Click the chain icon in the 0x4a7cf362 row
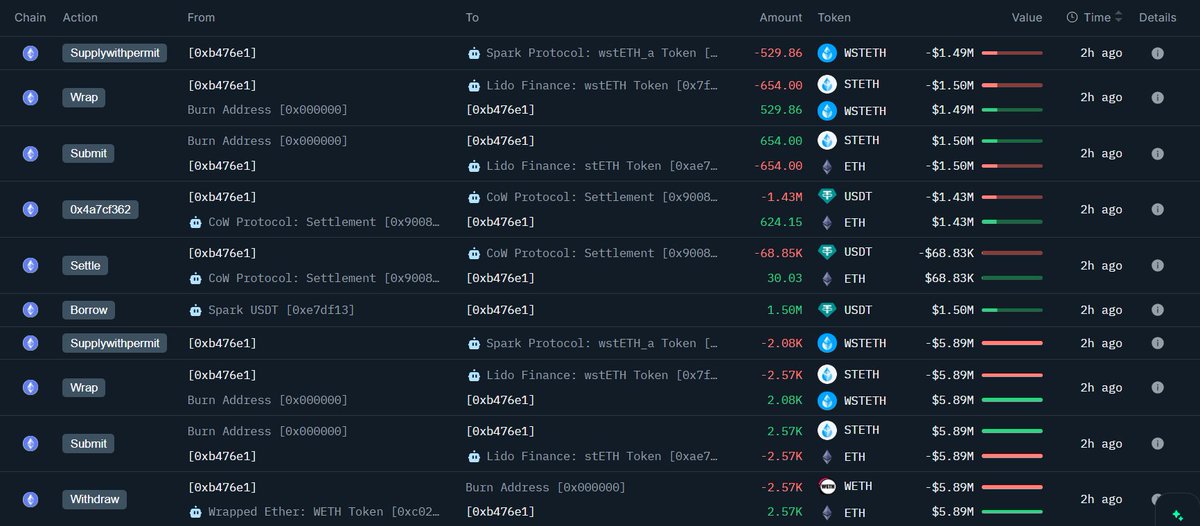 pos(30,210)
